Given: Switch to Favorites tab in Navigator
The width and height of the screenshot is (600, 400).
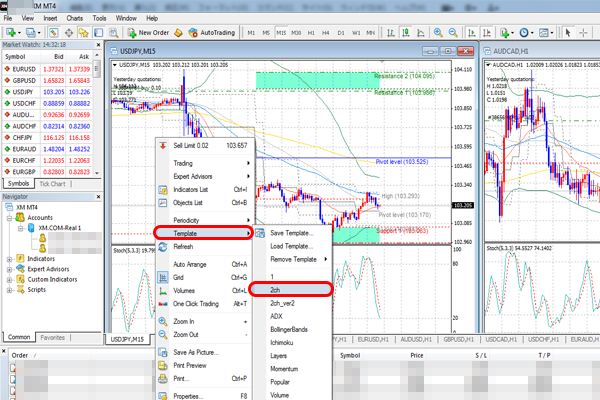Looking at the screenshot, I should [x=52, y=338].
